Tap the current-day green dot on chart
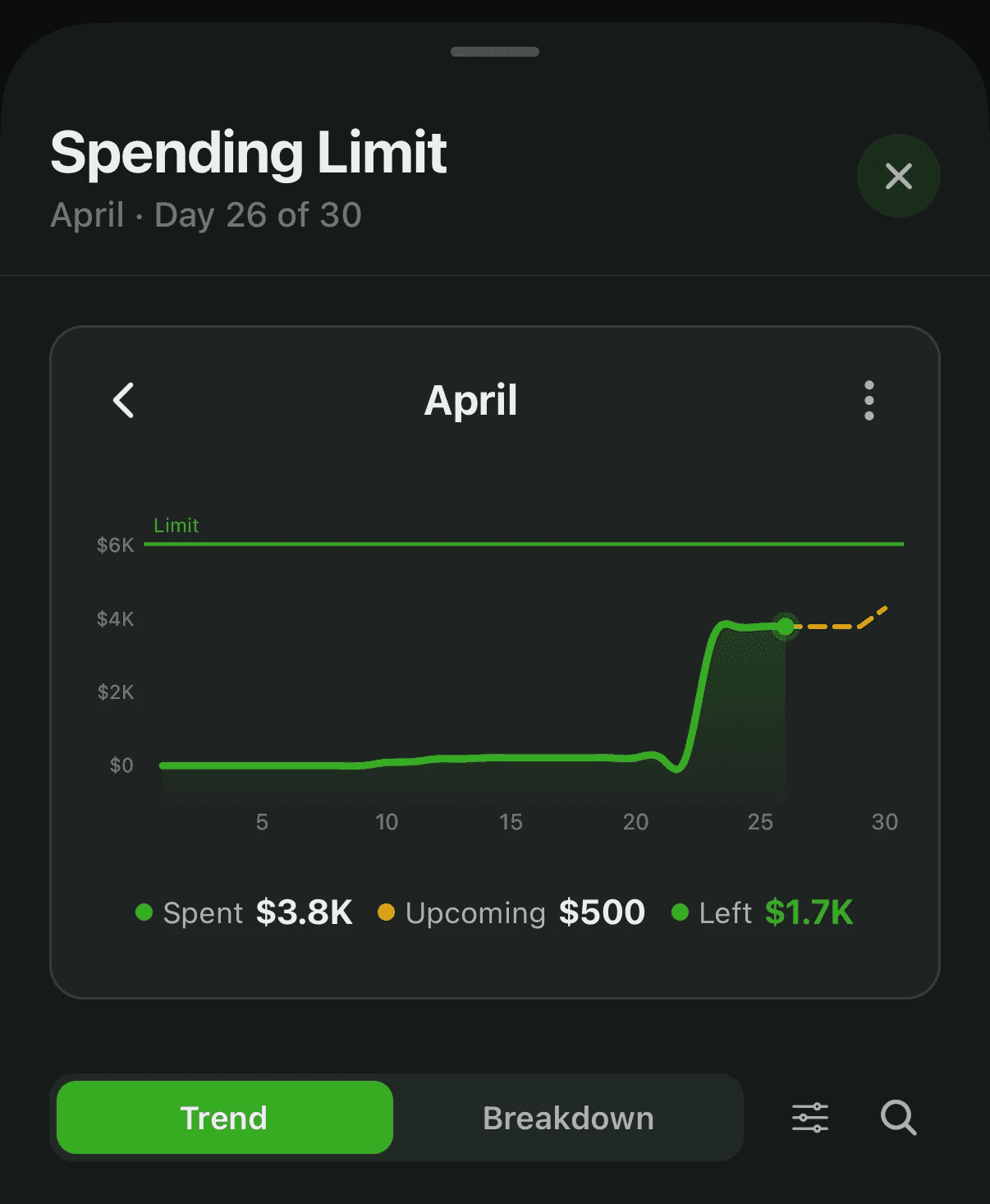The width and height of the screenshot is (990, 1204). click(786, 627)
